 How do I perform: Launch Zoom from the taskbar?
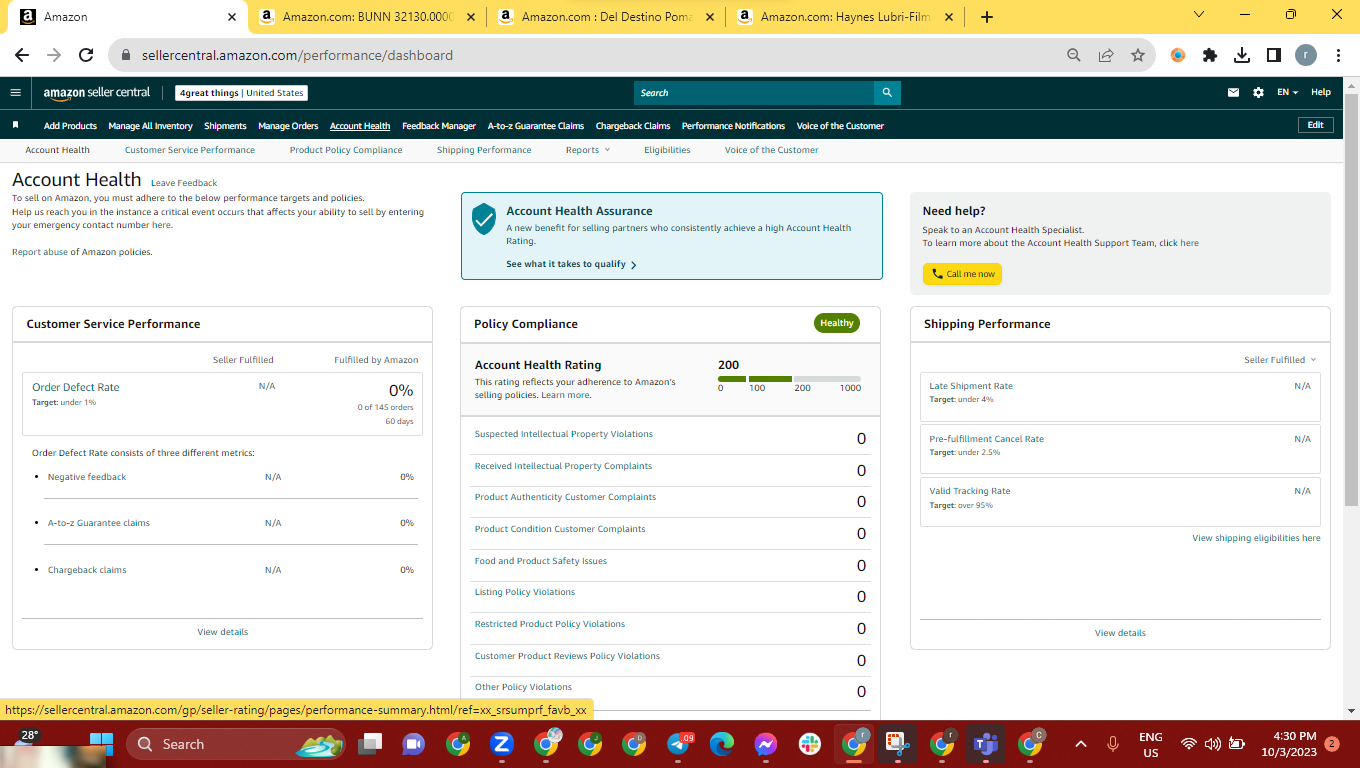click(x=502, y=744)
